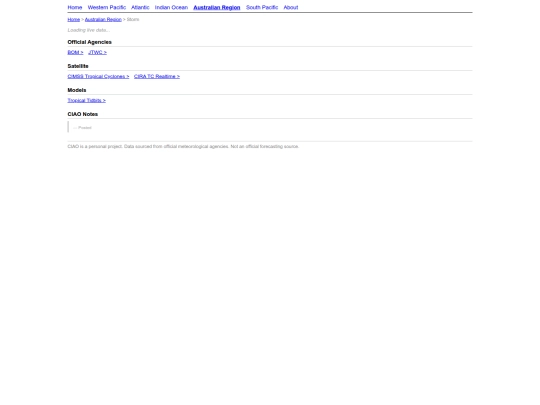Click the bold Australian Region nav item
This screenshot has width=540, height=405.
click(x=217, y=7)
